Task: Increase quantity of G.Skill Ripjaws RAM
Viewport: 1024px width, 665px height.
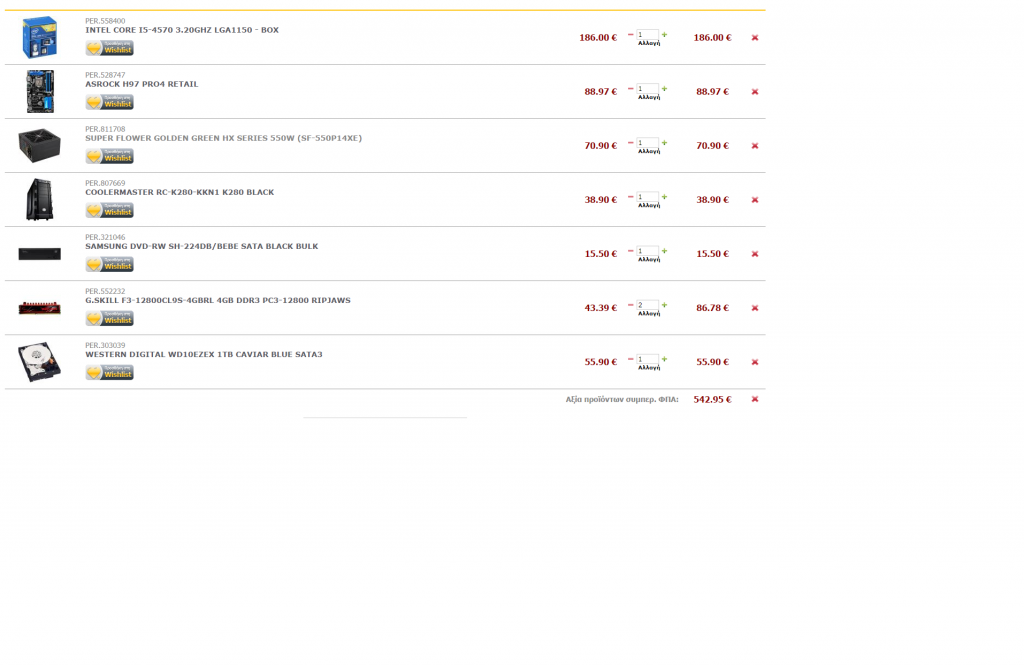Action: click(664, 304)
